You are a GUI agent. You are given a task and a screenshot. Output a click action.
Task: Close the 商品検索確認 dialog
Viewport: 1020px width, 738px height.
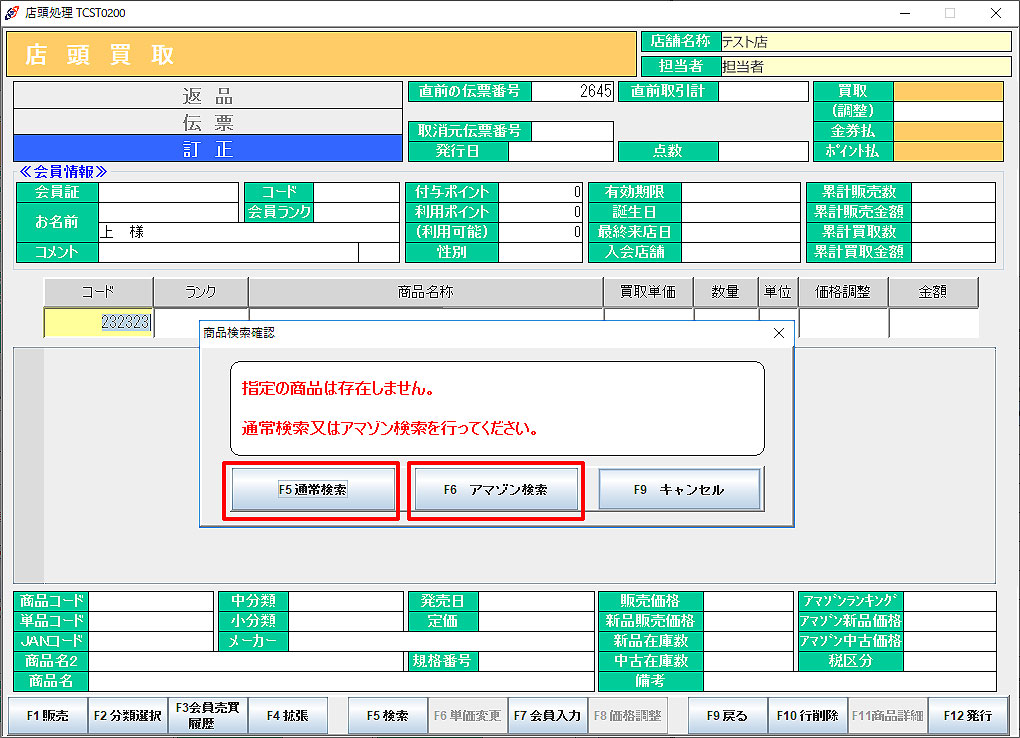[779, 333]
